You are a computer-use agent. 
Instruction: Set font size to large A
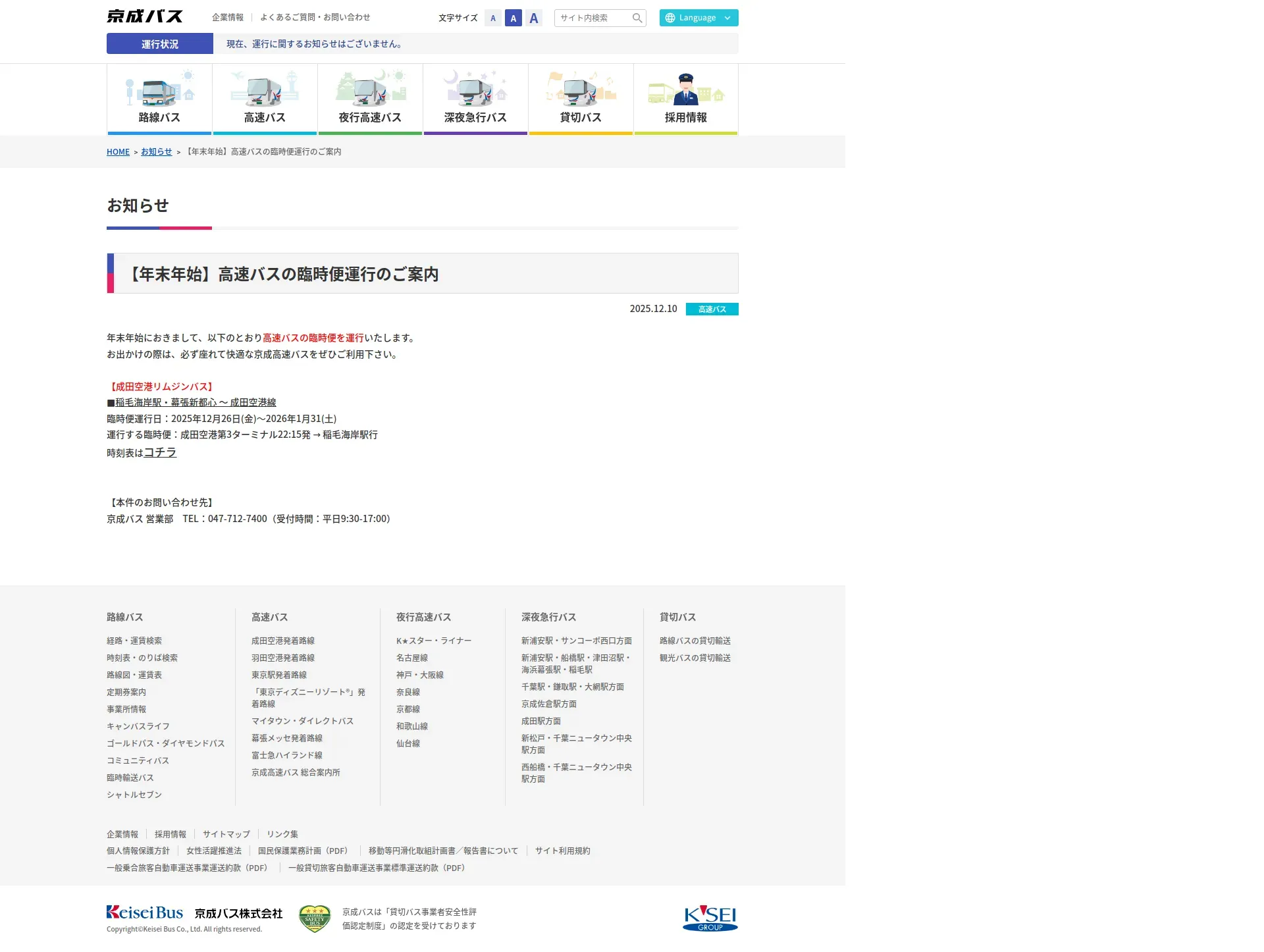534,18
